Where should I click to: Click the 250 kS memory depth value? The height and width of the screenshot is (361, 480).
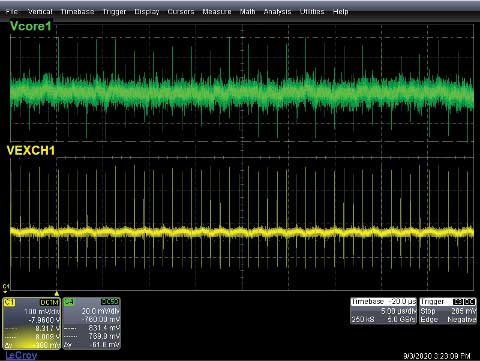click(x=363, y=319)
